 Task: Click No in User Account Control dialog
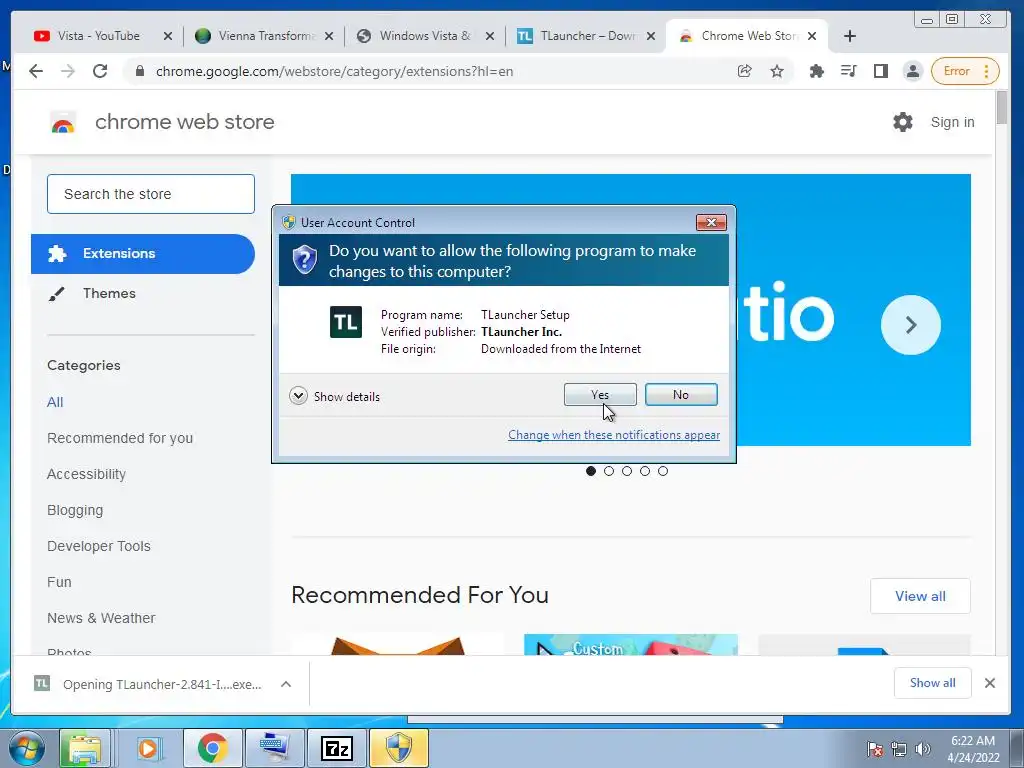(x=680, y=394)
